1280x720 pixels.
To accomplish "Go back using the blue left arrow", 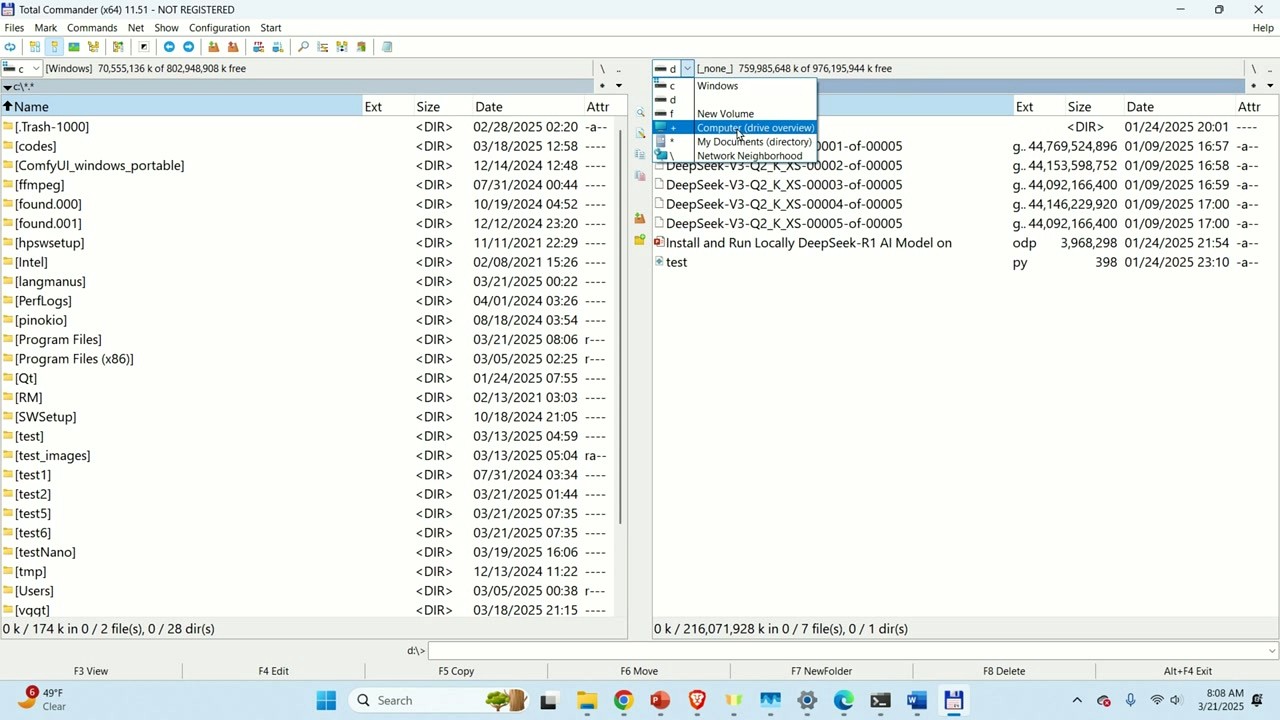I will click(x=169, y=47).
